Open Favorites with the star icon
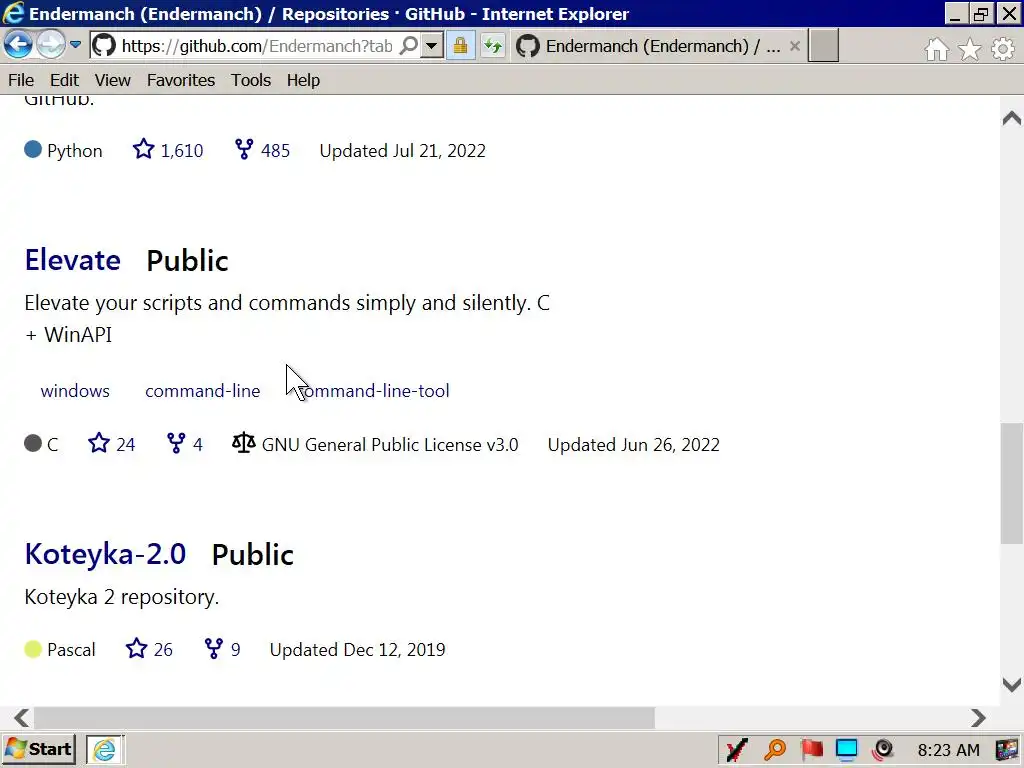The width and height of the screenshot is (1024, 768). click(970, 49)
